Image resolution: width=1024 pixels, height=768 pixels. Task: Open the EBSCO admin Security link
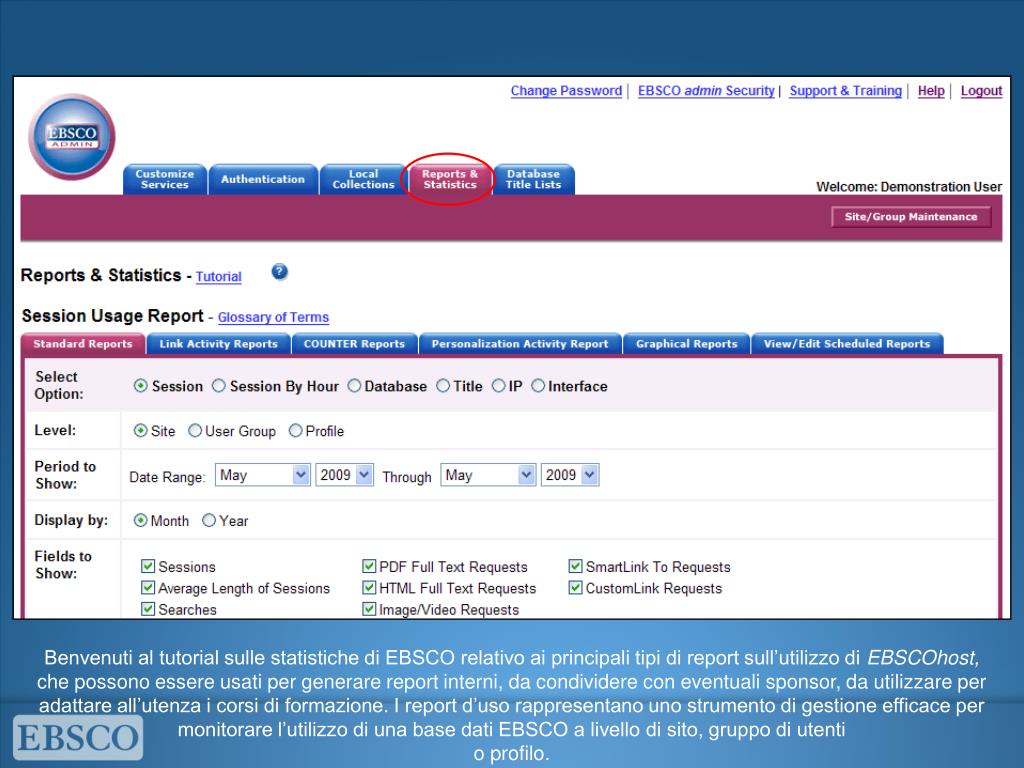pos(706,91)
